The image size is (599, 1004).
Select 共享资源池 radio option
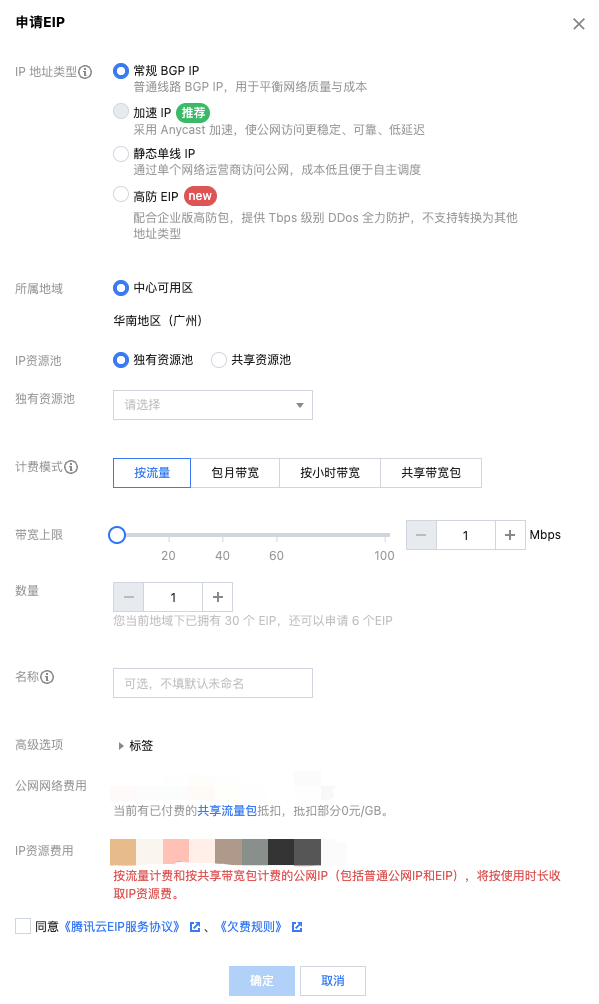(x=218, y=360)
